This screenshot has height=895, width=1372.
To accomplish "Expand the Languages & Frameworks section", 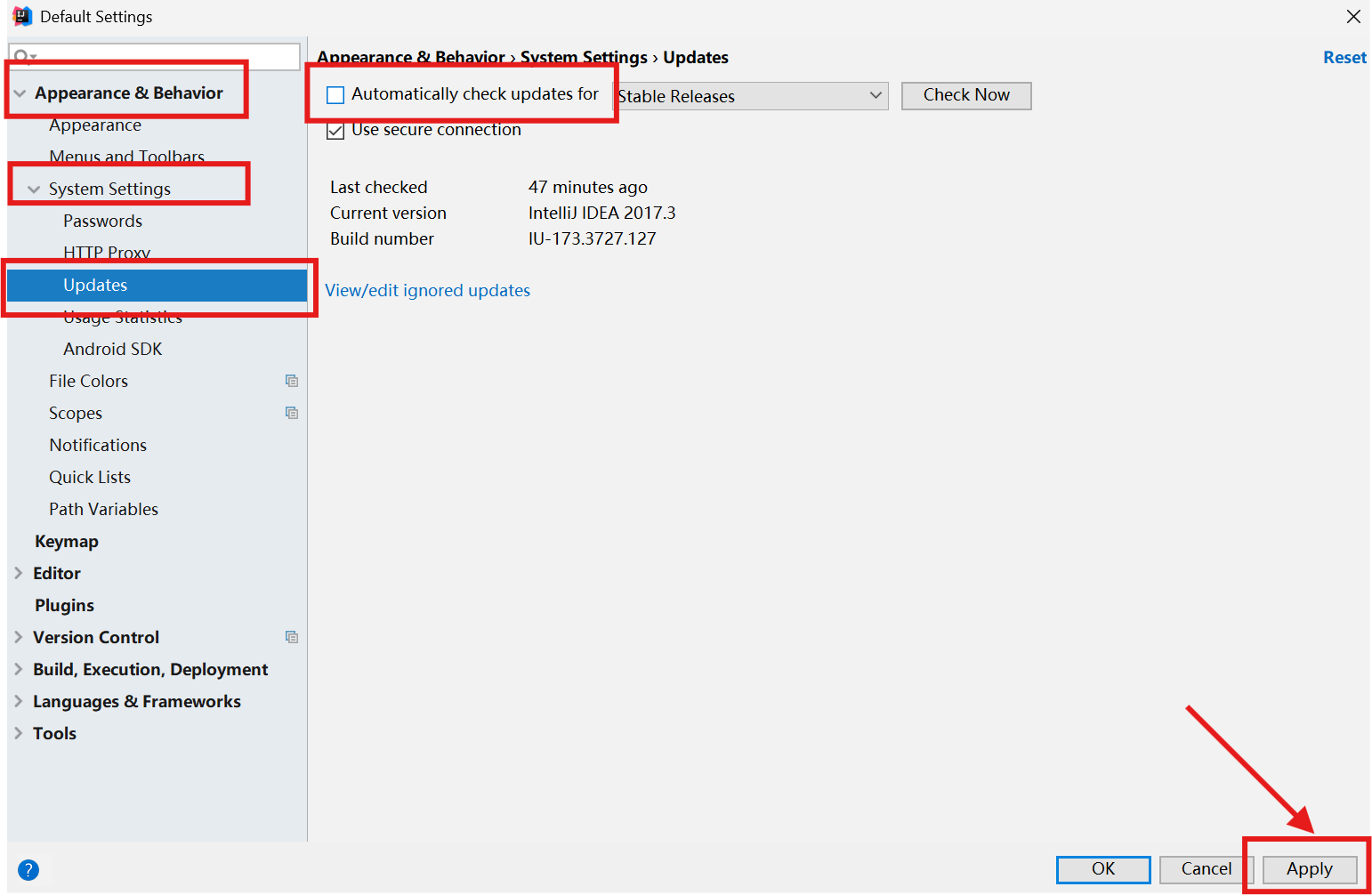I will coord(19,701).
